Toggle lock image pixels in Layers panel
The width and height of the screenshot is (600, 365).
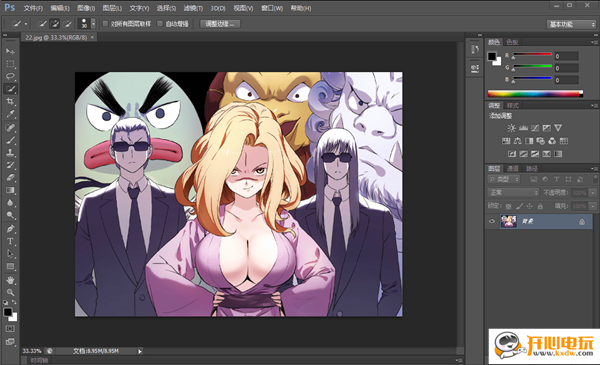pyautogui.click(x=519, y=206)
